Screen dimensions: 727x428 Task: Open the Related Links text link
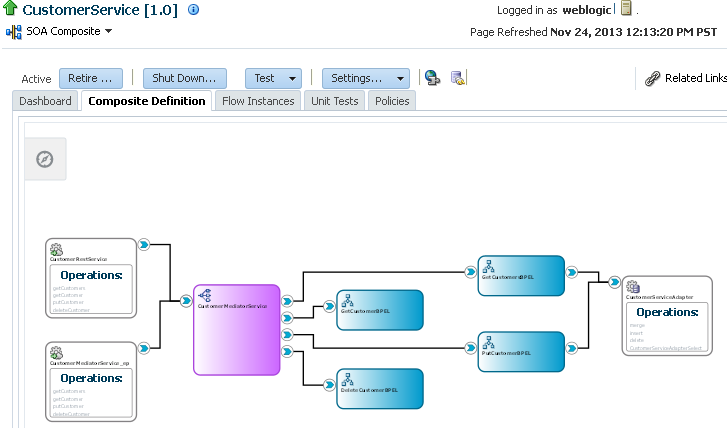(x=695, y=78)
